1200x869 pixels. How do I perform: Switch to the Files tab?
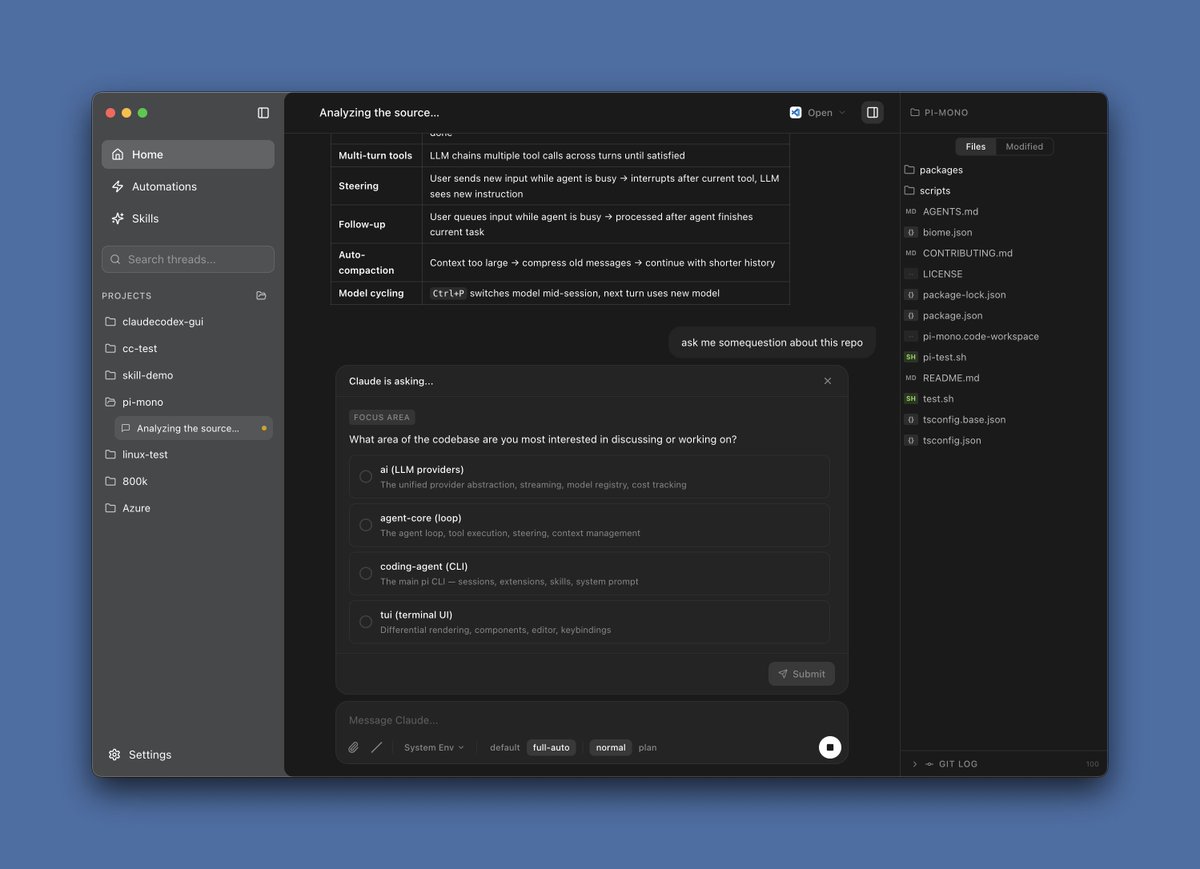[x=975, y=146]
